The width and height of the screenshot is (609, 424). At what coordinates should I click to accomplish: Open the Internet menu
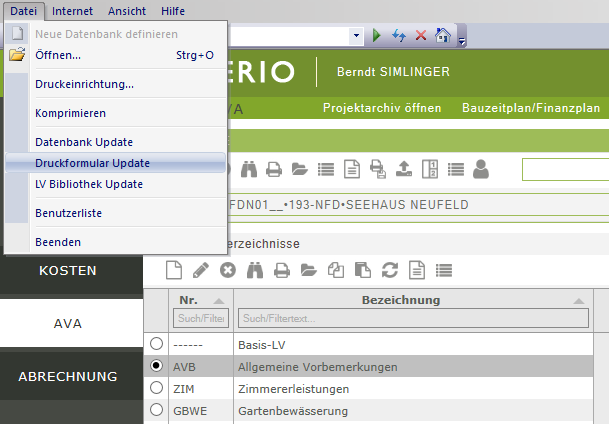72,11
